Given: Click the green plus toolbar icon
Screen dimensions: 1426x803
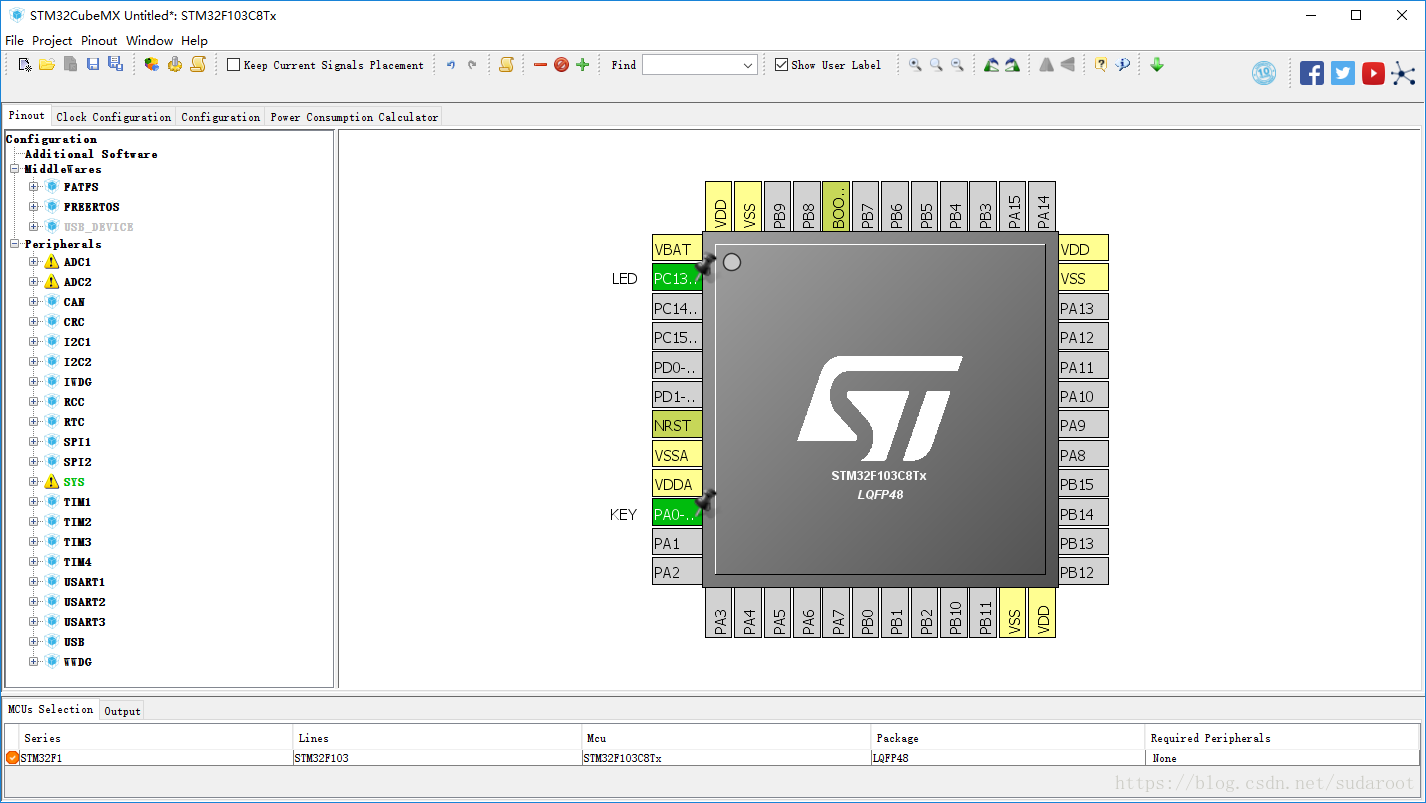Looking at the screenshot, I should (x=582, y=65).
